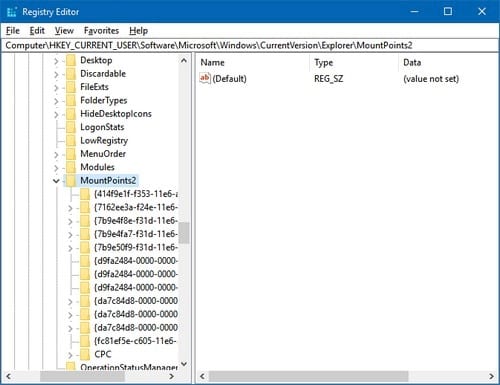Select the FileExts key label
Image resolution: width=500 pixels, height=385 pixels.
(94, 87)
